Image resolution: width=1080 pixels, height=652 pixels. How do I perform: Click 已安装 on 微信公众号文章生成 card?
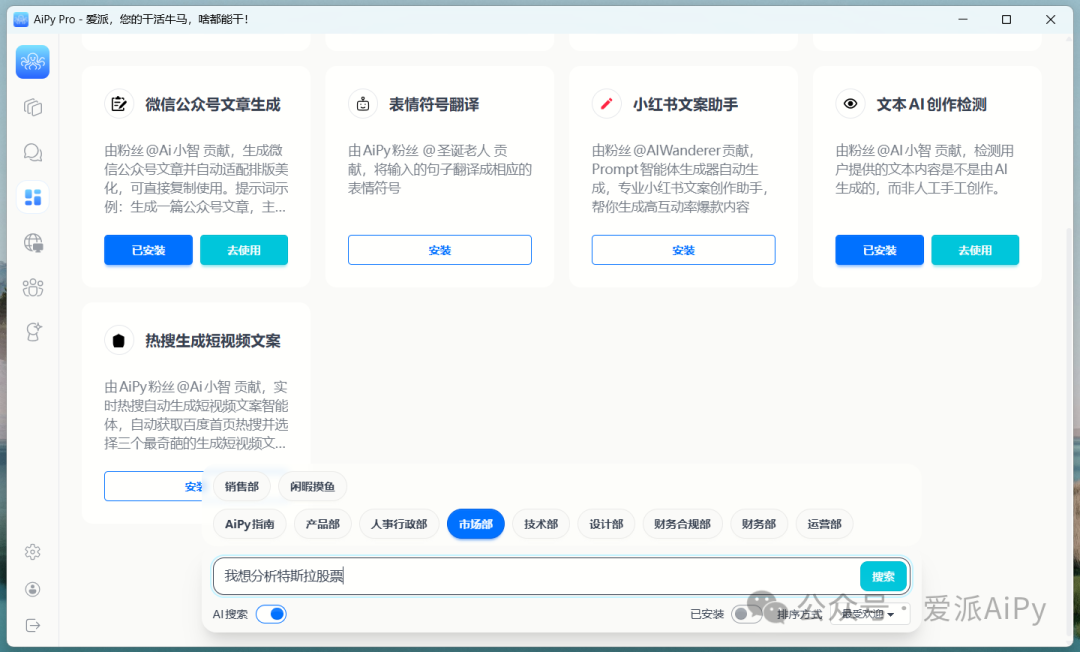pos(148,250)
